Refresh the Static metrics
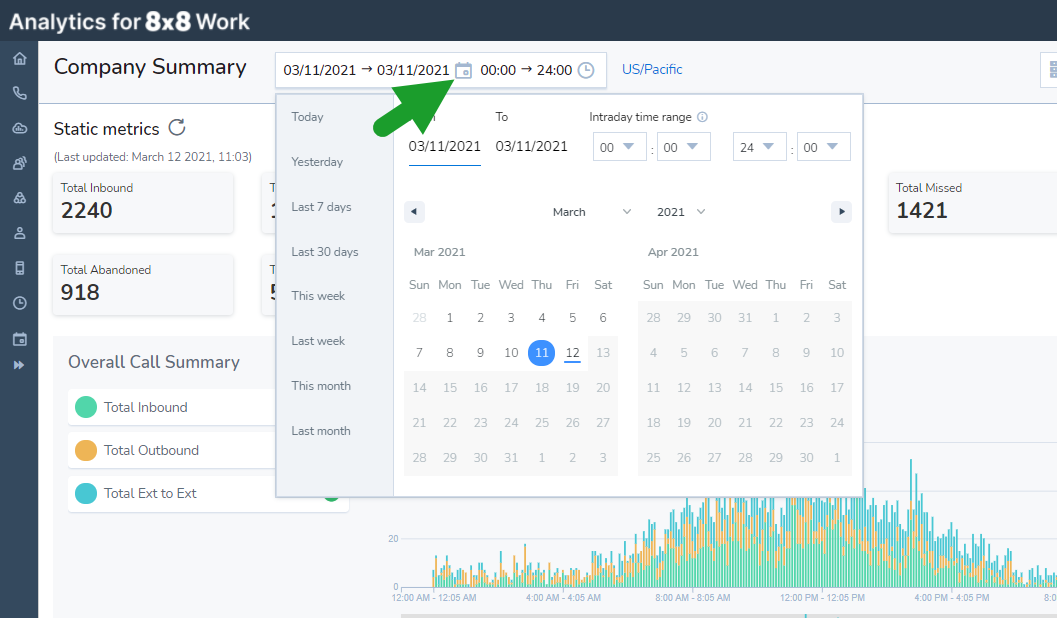This screenshot has width=1057, height=618. tap(177, 127)
